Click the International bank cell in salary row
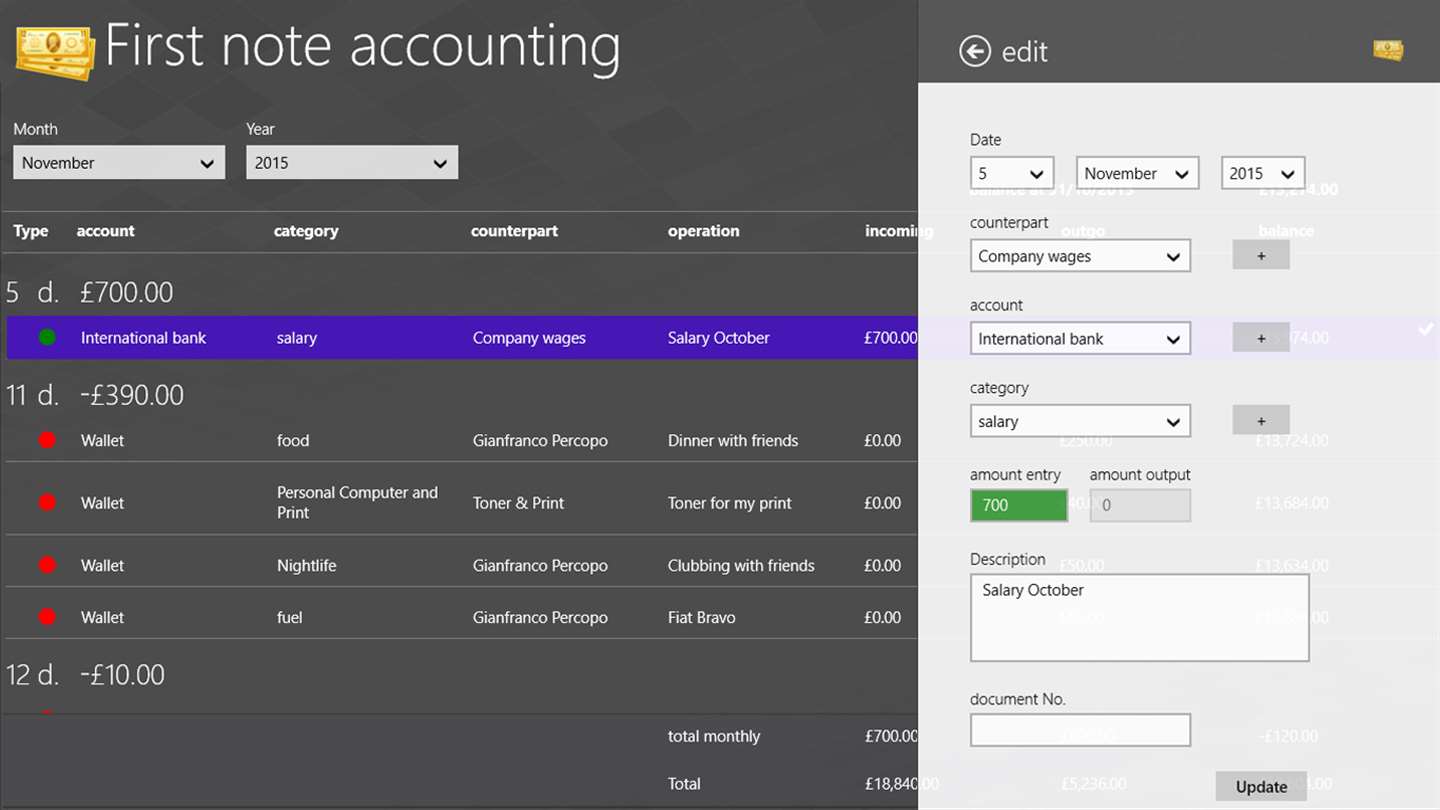The width and height of the screenshot is (1440, 810). (x=143, y=338)
